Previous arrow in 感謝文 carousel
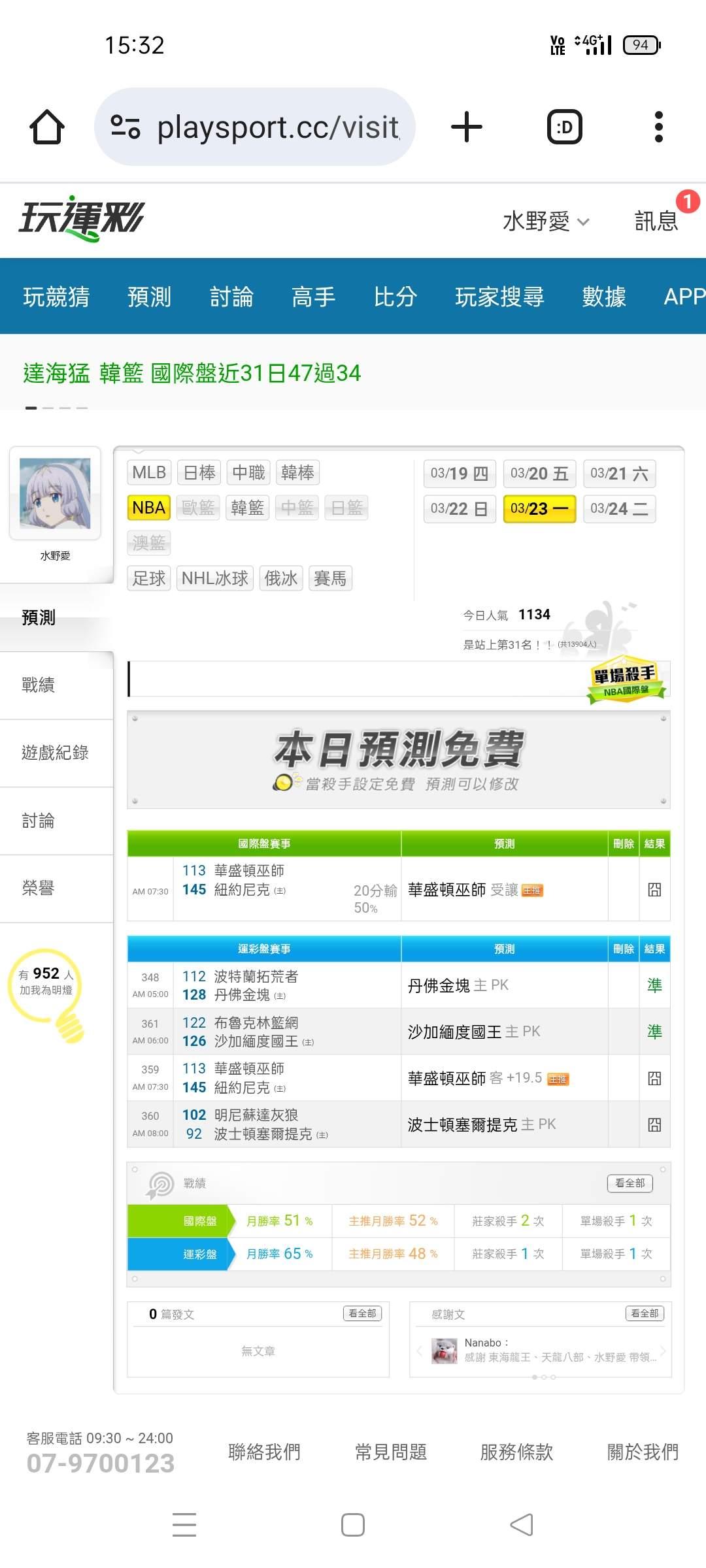The image size is (706, 1568). click(419, 1350)
